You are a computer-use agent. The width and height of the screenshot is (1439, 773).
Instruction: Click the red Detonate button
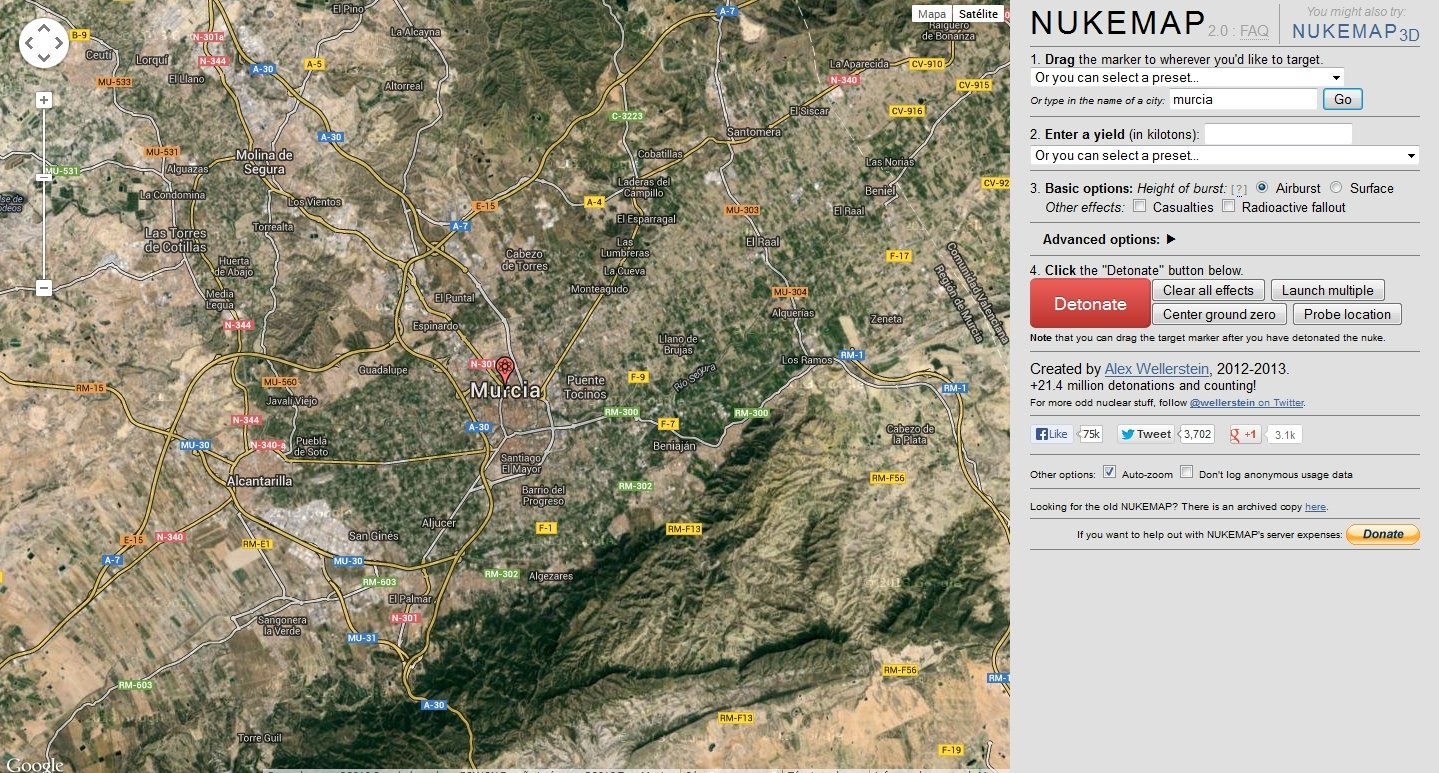(x=1090, y=304)
